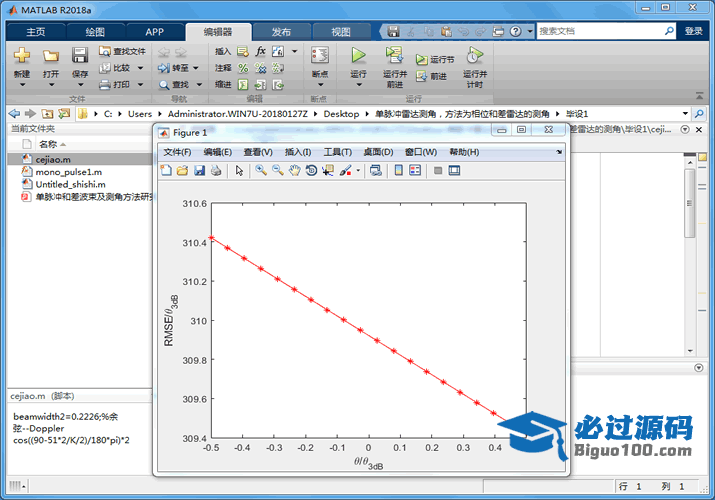Enable the Data Cursor tool
Screen dimensions: 715x500
click(328, 171)
